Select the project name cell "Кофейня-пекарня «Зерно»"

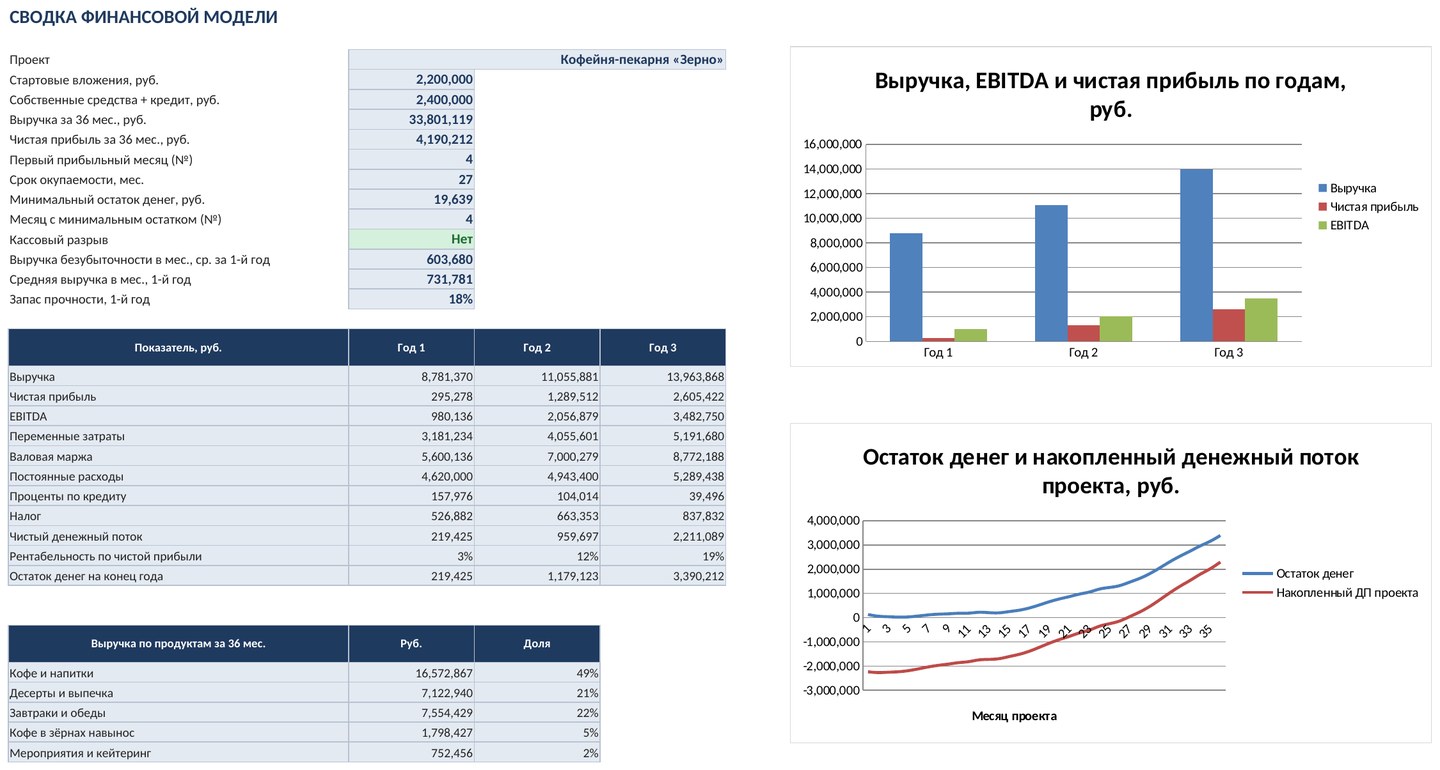coord(537,60)
